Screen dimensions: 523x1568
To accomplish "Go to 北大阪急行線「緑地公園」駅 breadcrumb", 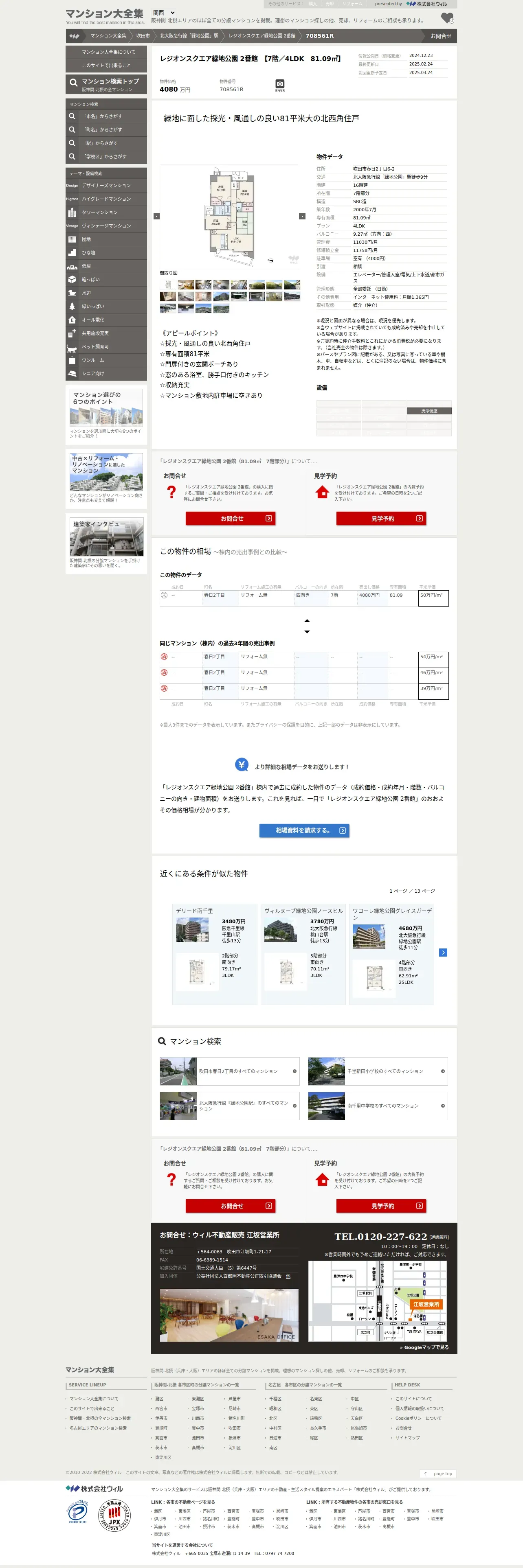I will tap(189, 36).
